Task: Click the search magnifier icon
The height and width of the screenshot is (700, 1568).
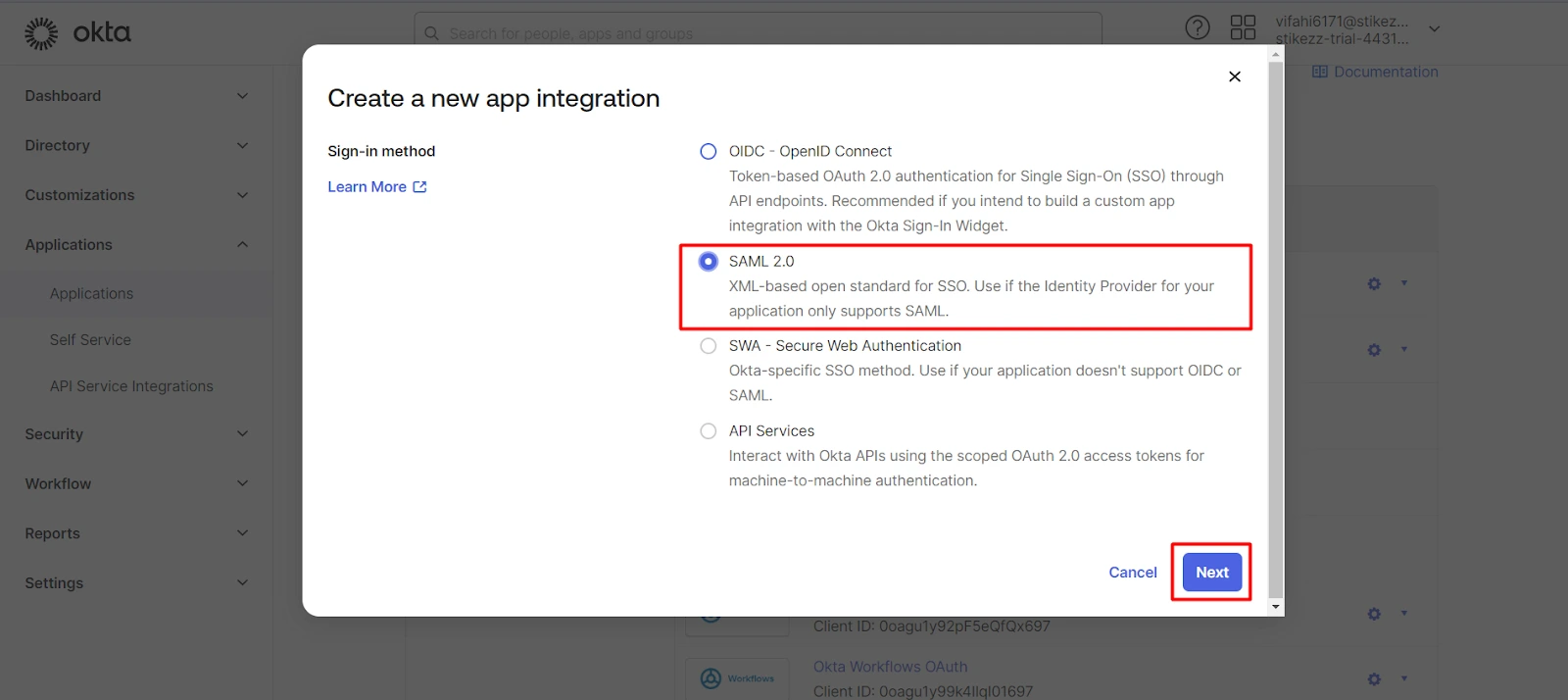Action: [x=431, y=33]
